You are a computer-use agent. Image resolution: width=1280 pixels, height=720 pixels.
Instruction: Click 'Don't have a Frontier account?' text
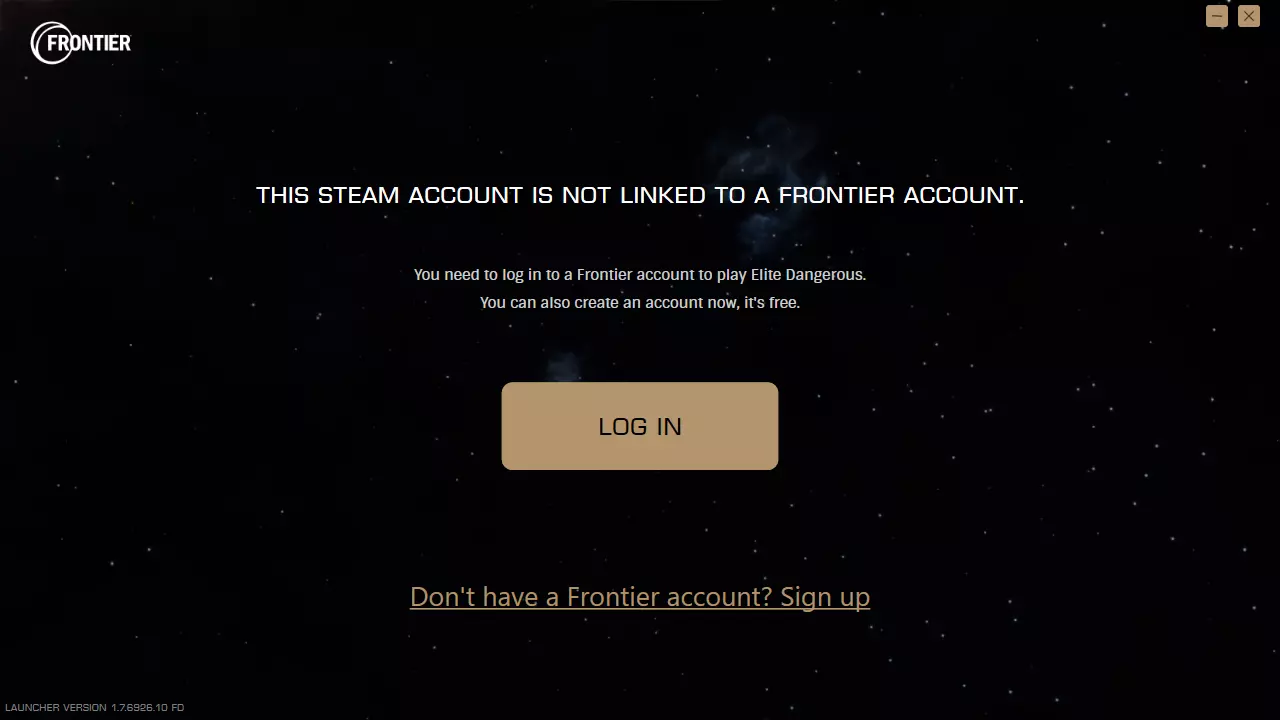click(x=592, y=597)
